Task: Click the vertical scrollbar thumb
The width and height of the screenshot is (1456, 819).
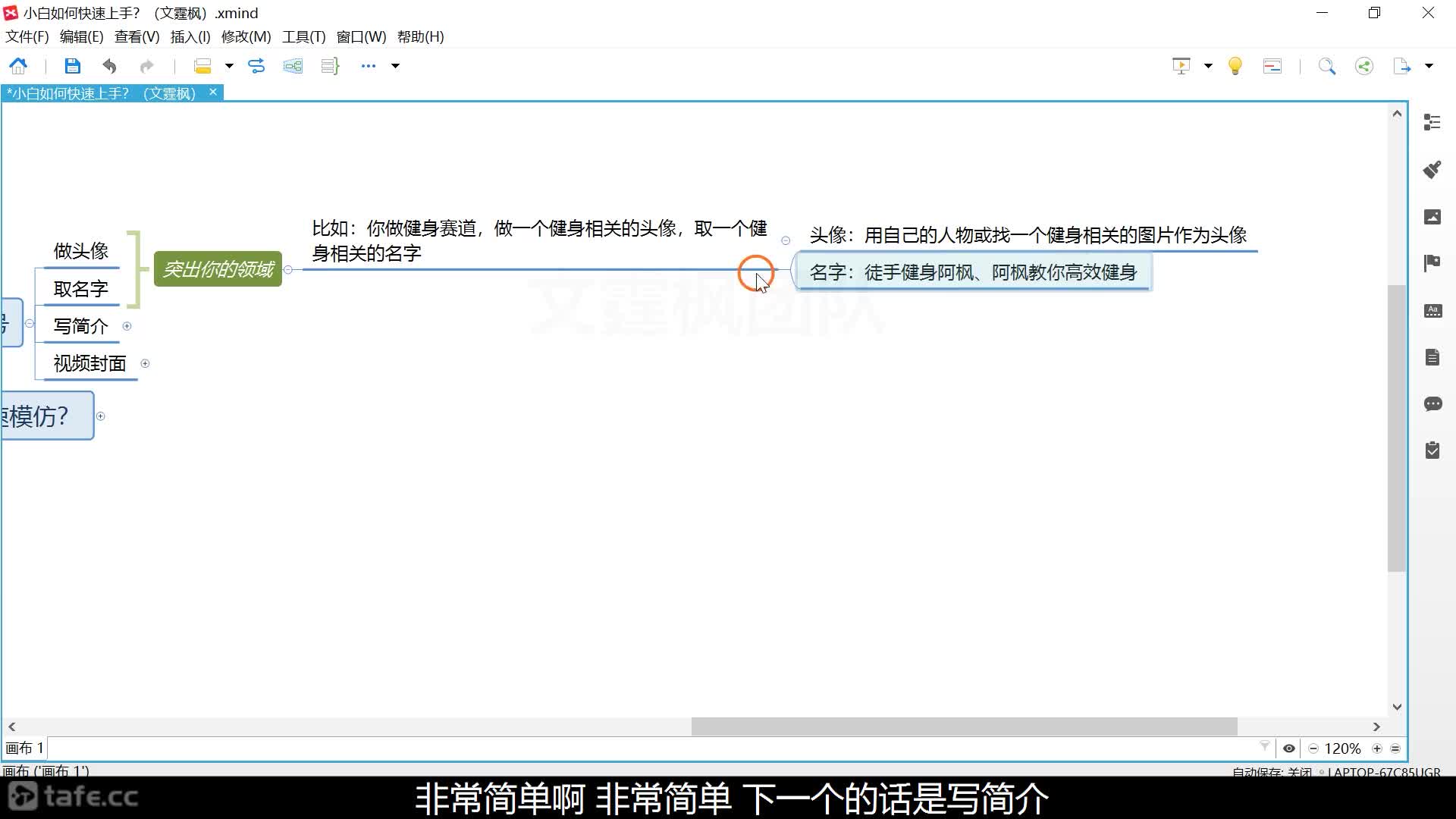Action: (1397, 428)
